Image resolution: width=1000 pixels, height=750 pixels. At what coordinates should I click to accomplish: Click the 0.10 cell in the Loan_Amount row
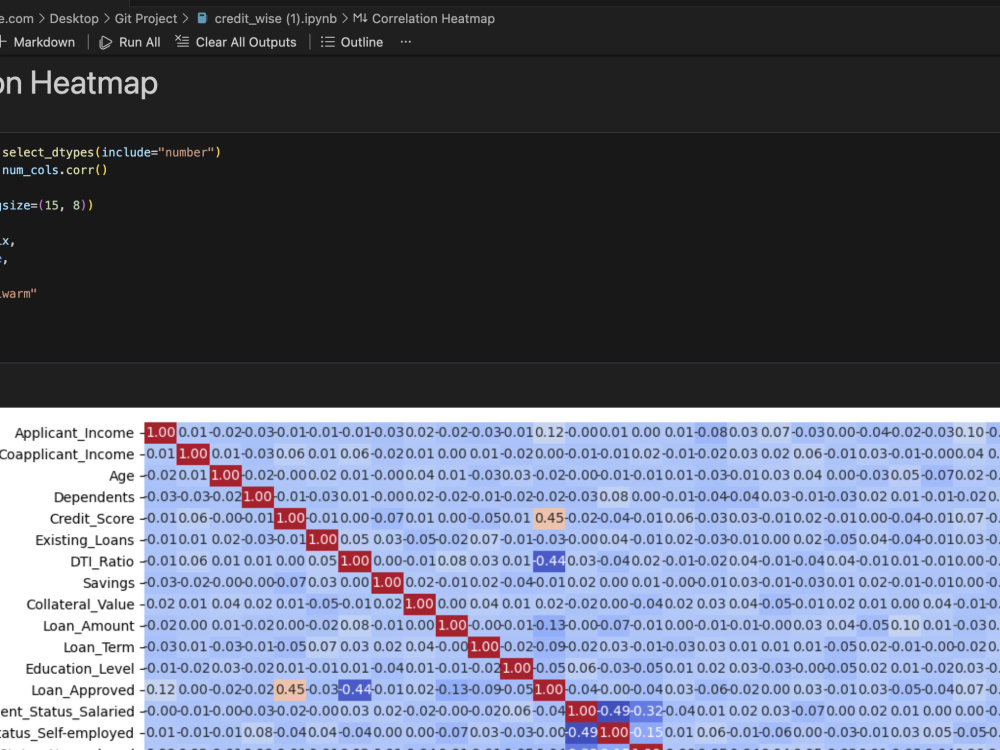point(905,625)
